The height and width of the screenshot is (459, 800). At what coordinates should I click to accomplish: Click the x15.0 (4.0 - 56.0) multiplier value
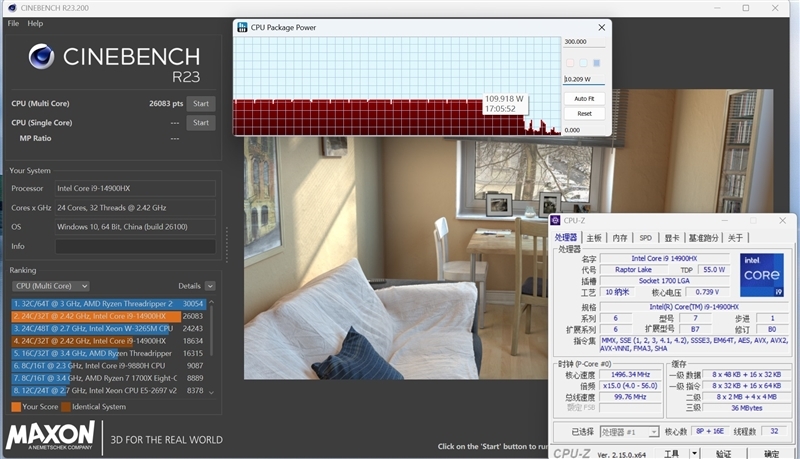click(631, 386)
